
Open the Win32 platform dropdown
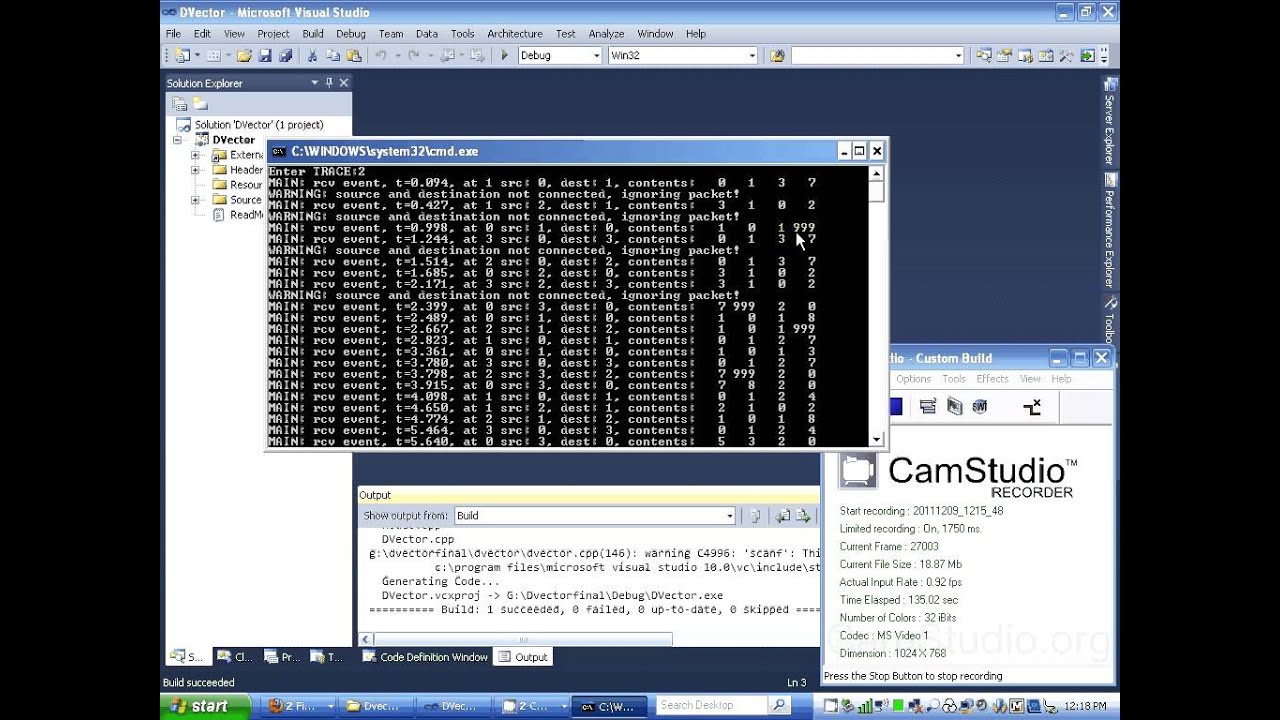coord(752,56)
